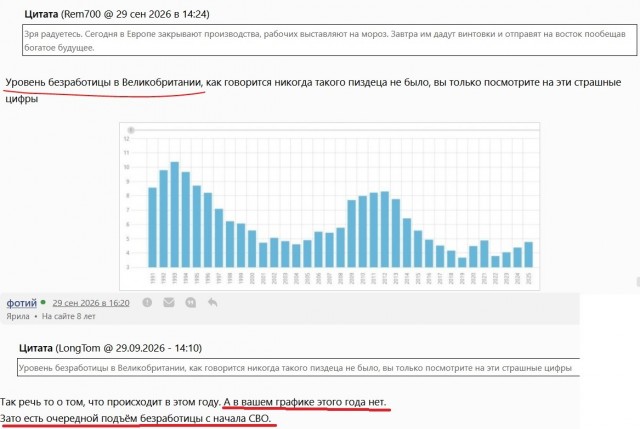Click the quote bubble icon on фотий's post
640x429 pixels.
point(191,302)
